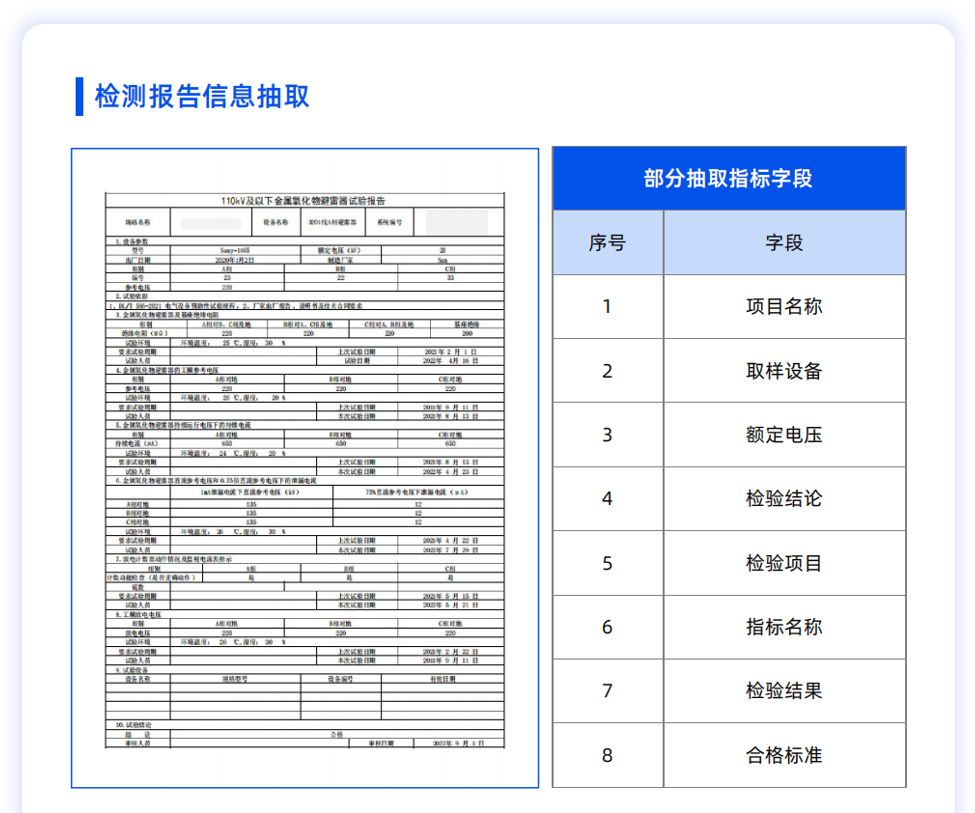975x813 pixels.
Task: Click the report title 110kV及以下金属氧化物避雷器试验报告
Action: pos(305,201)
